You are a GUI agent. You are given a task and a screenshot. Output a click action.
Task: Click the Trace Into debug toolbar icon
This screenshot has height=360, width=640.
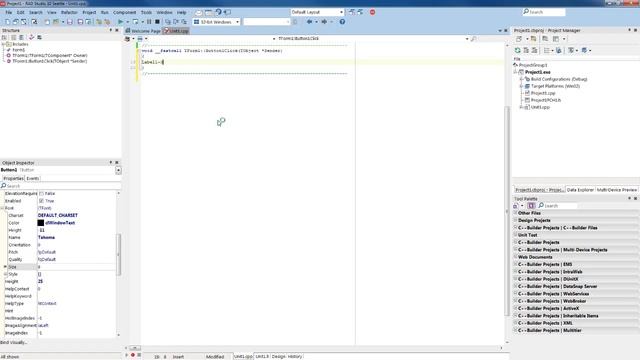[168, 22]
